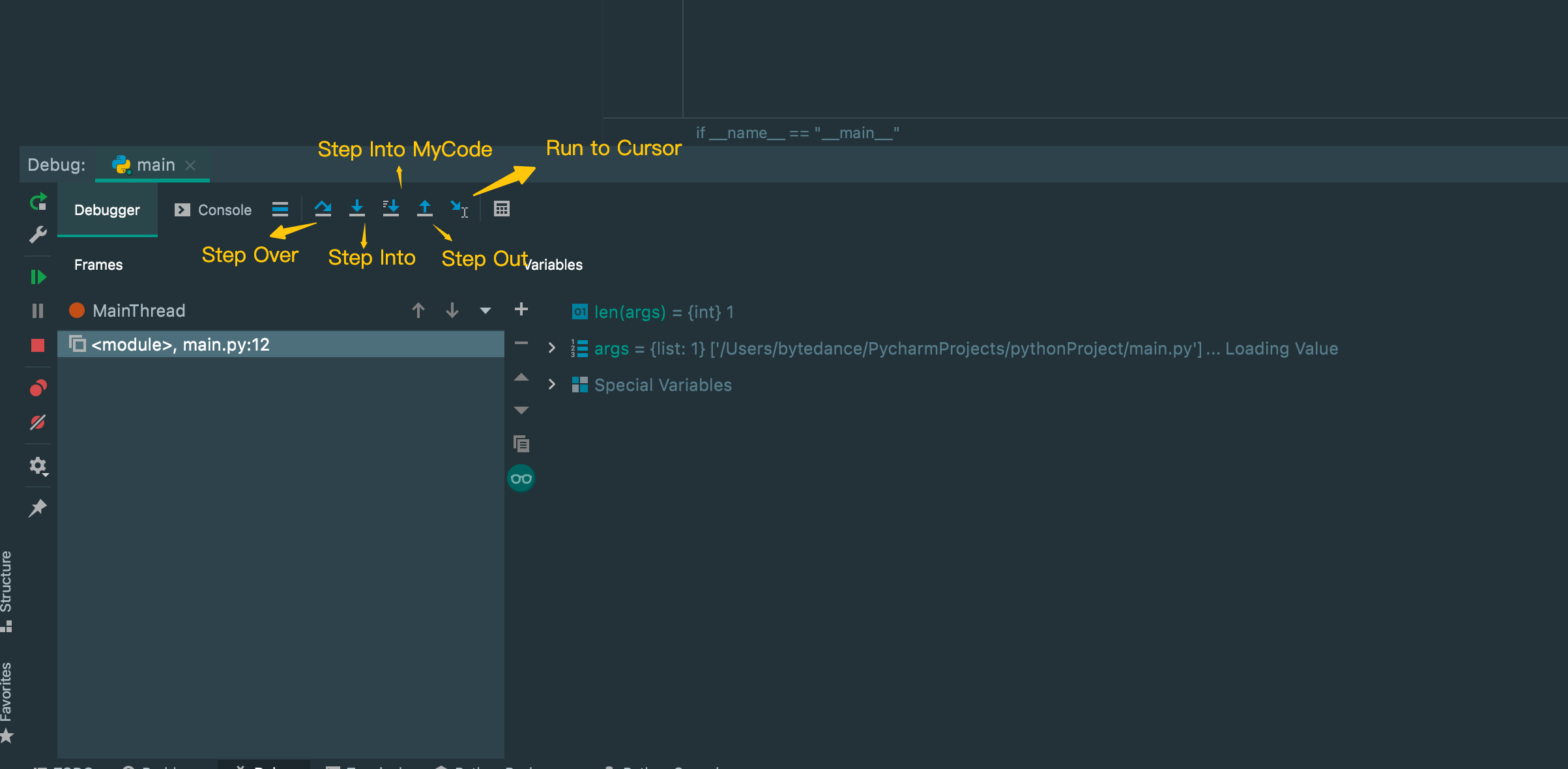Image resolution: width=1568 pixels, height=769 pixels.
Task: Click Step Out button
Action: (425, 209)
